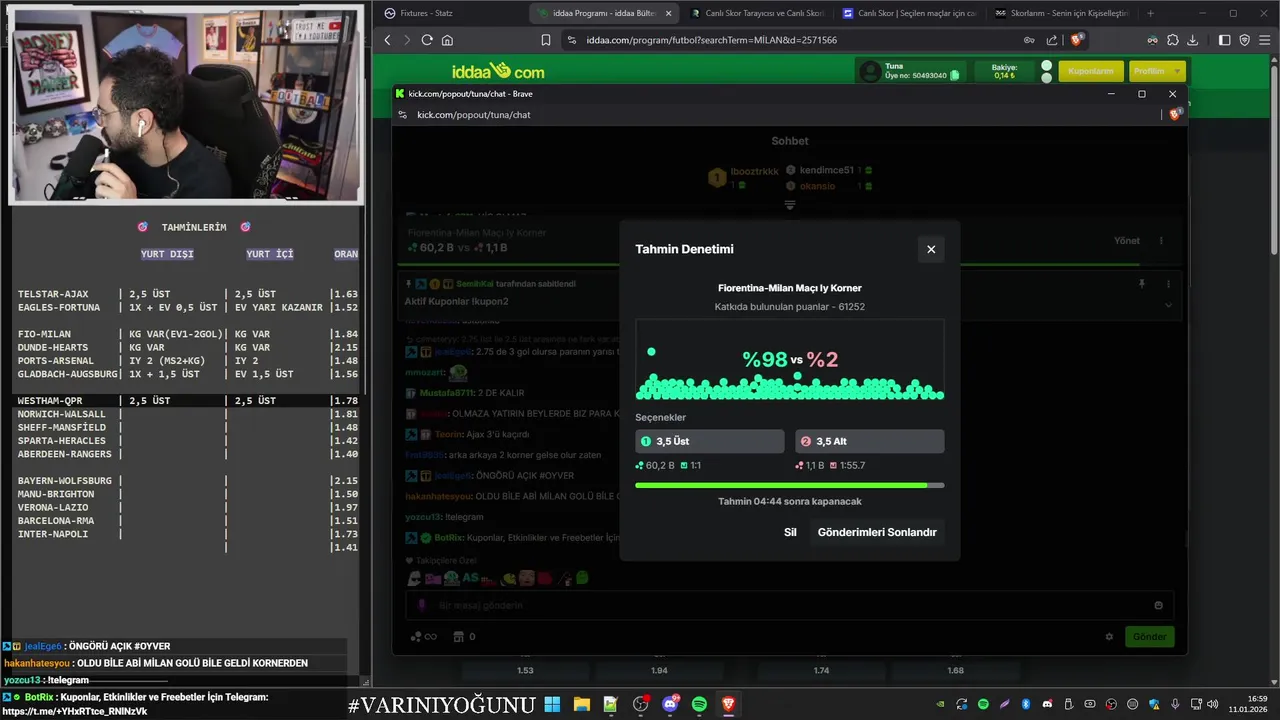Open the emoji picker in chat
This screenshot has height=720, width=1280.
pos(1159,605)
